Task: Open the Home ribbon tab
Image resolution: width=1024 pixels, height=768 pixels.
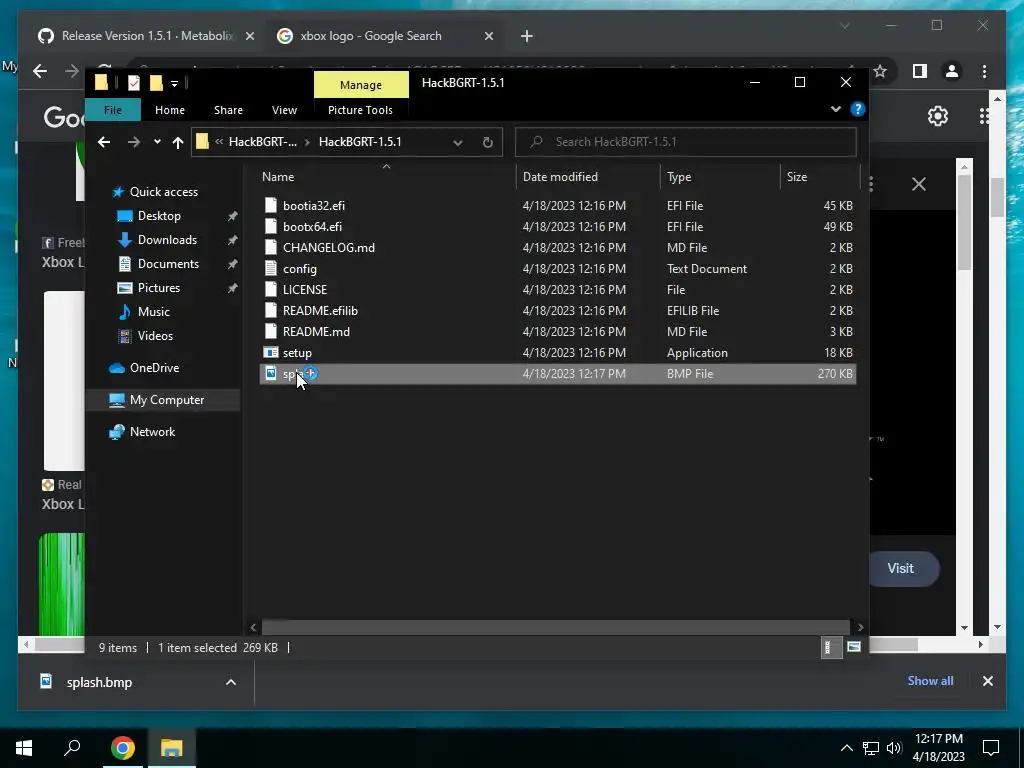Action: (x=170, y=110)
